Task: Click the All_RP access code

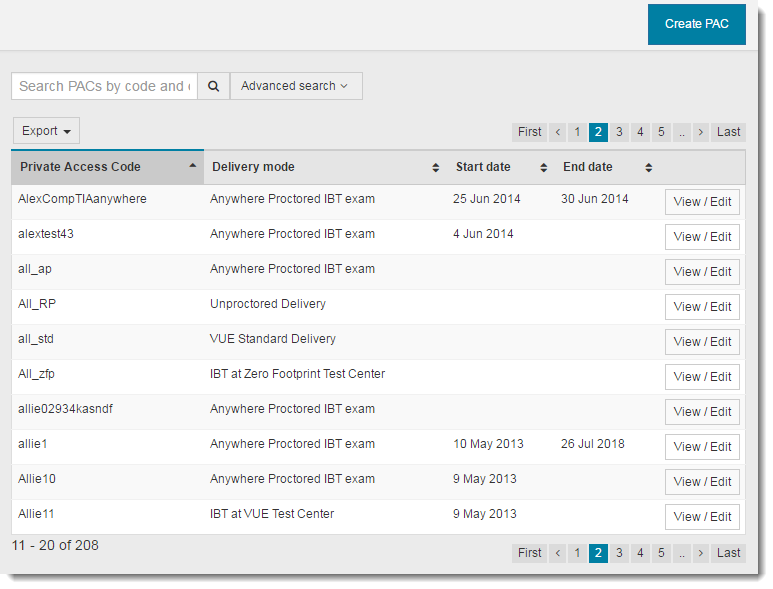Action: click(x=37, y=304)
